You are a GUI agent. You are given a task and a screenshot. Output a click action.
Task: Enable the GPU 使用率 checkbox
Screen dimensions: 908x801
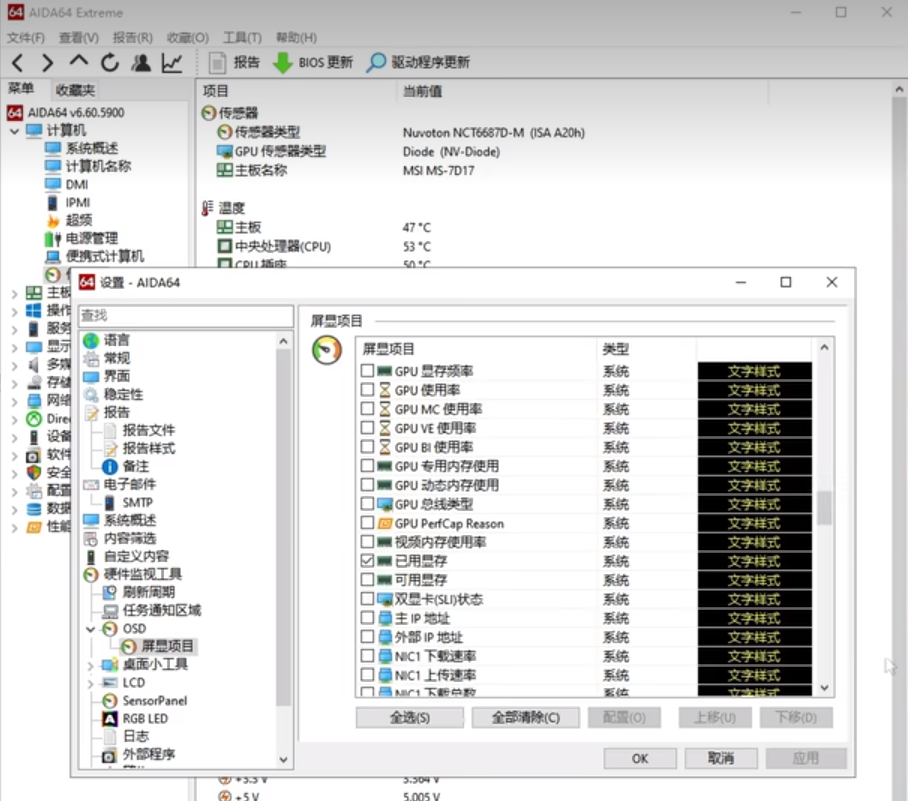click(x=367, y=391)
